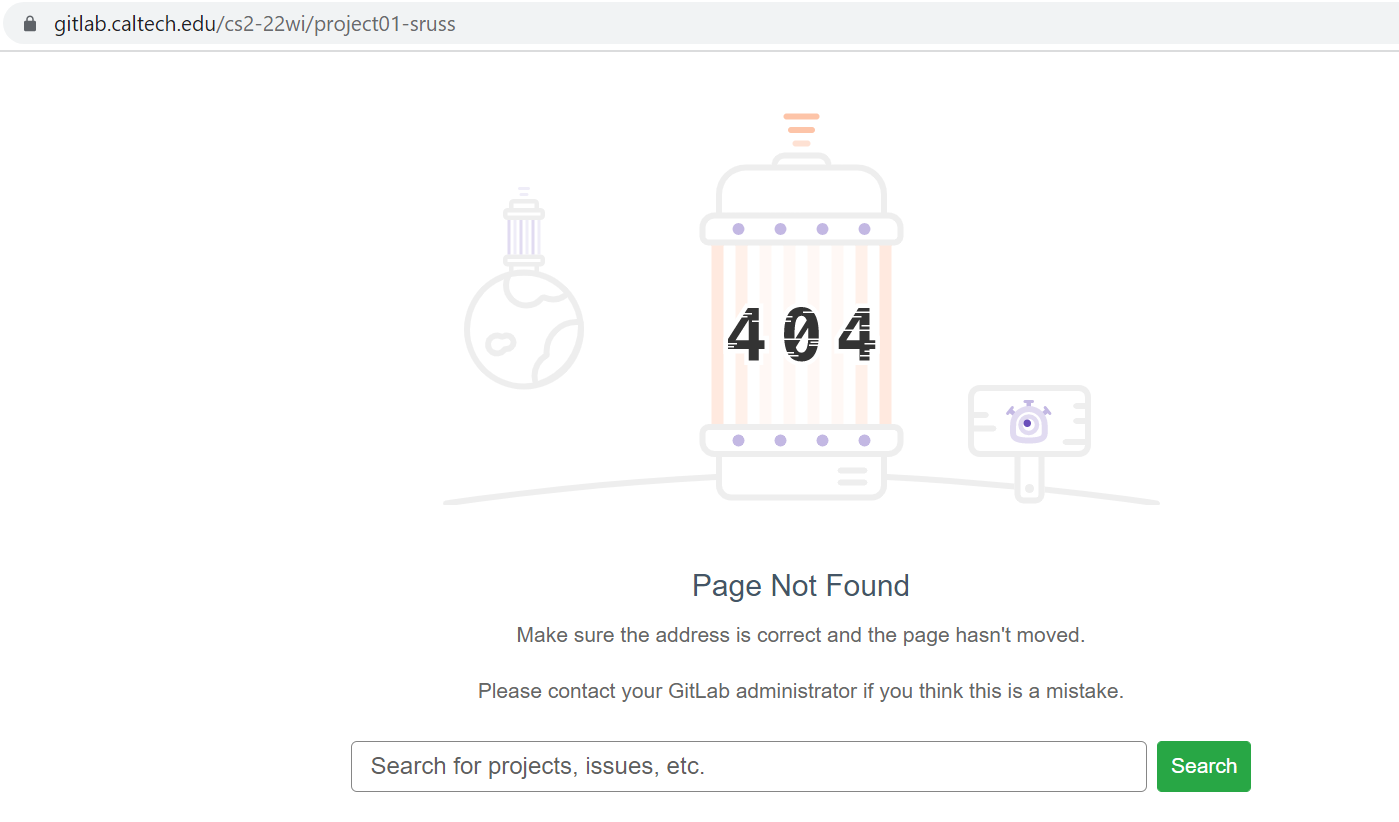Click the Page Not Found heading
Screen dimensions: 1399x822
pos(801,585)
